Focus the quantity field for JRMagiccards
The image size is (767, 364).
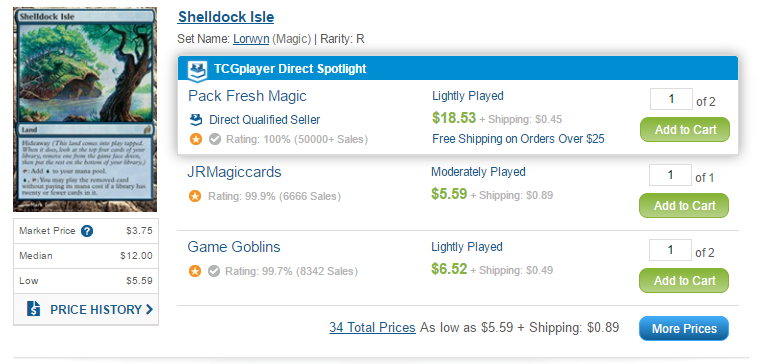670,175
